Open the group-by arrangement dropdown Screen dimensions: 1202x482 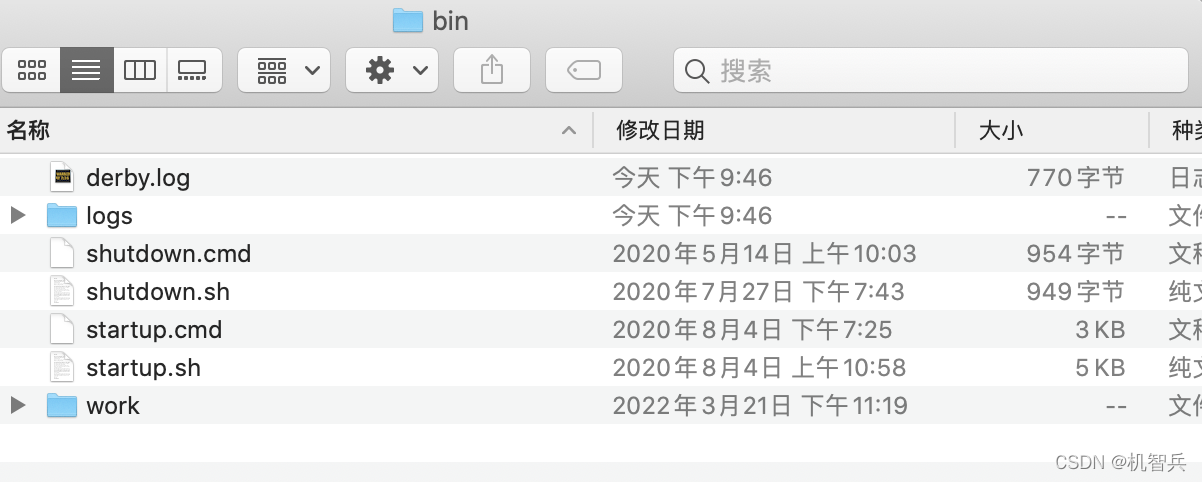pyautogui.click(x=284, y=70)
